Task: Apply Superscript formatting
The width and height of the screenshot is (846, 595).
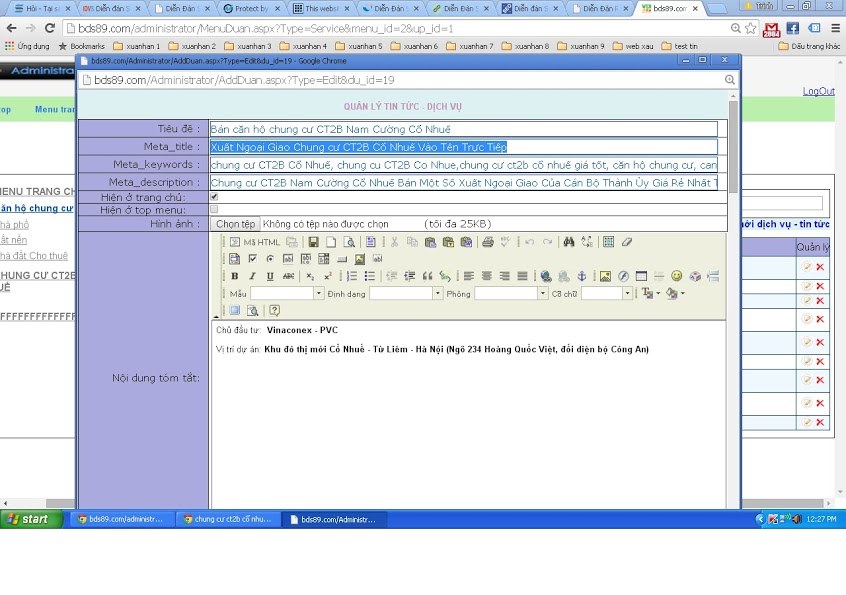Action: [328, 276]
